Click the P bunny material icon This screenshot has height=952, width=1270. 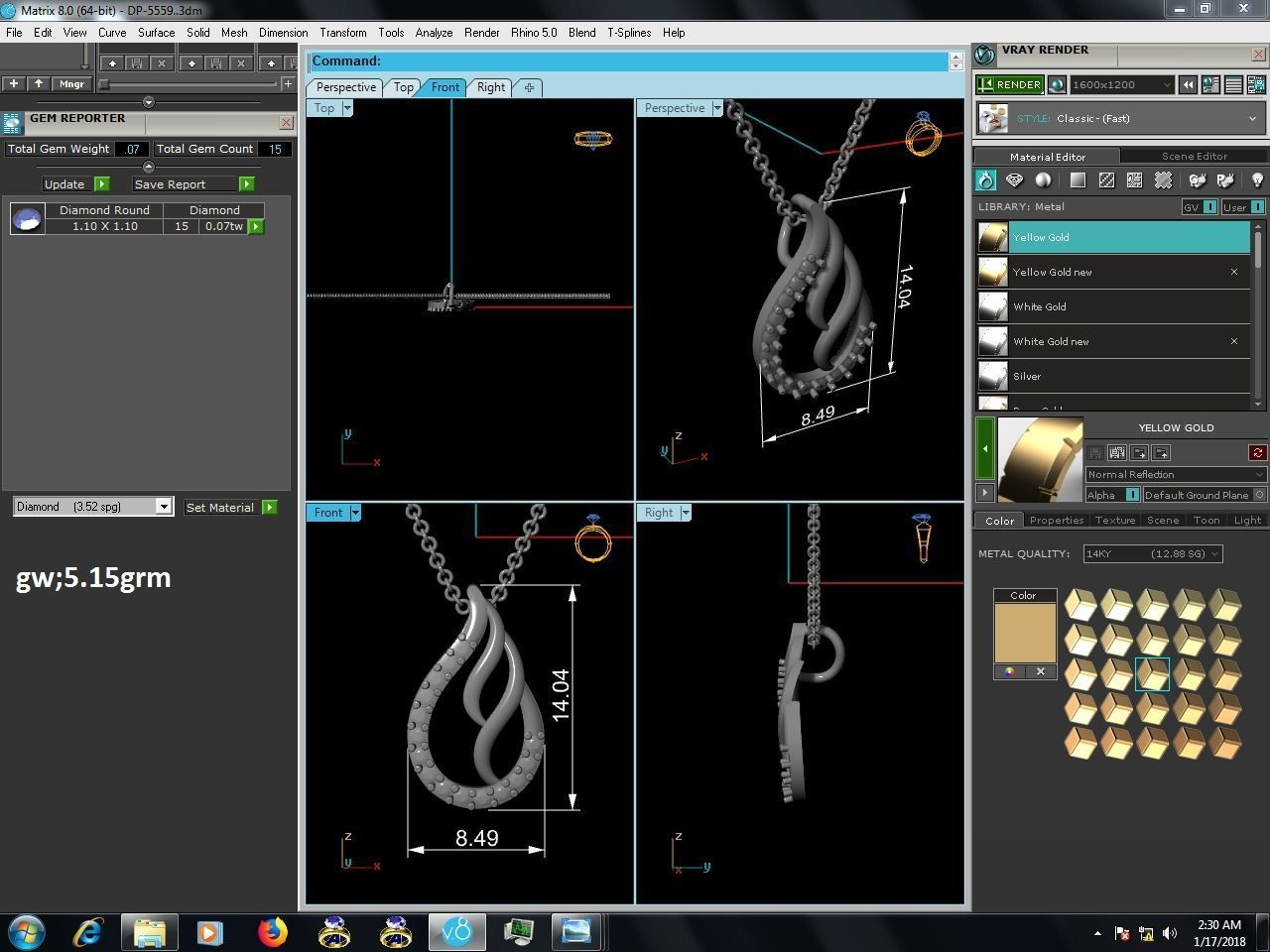(x=1225, y=179)
